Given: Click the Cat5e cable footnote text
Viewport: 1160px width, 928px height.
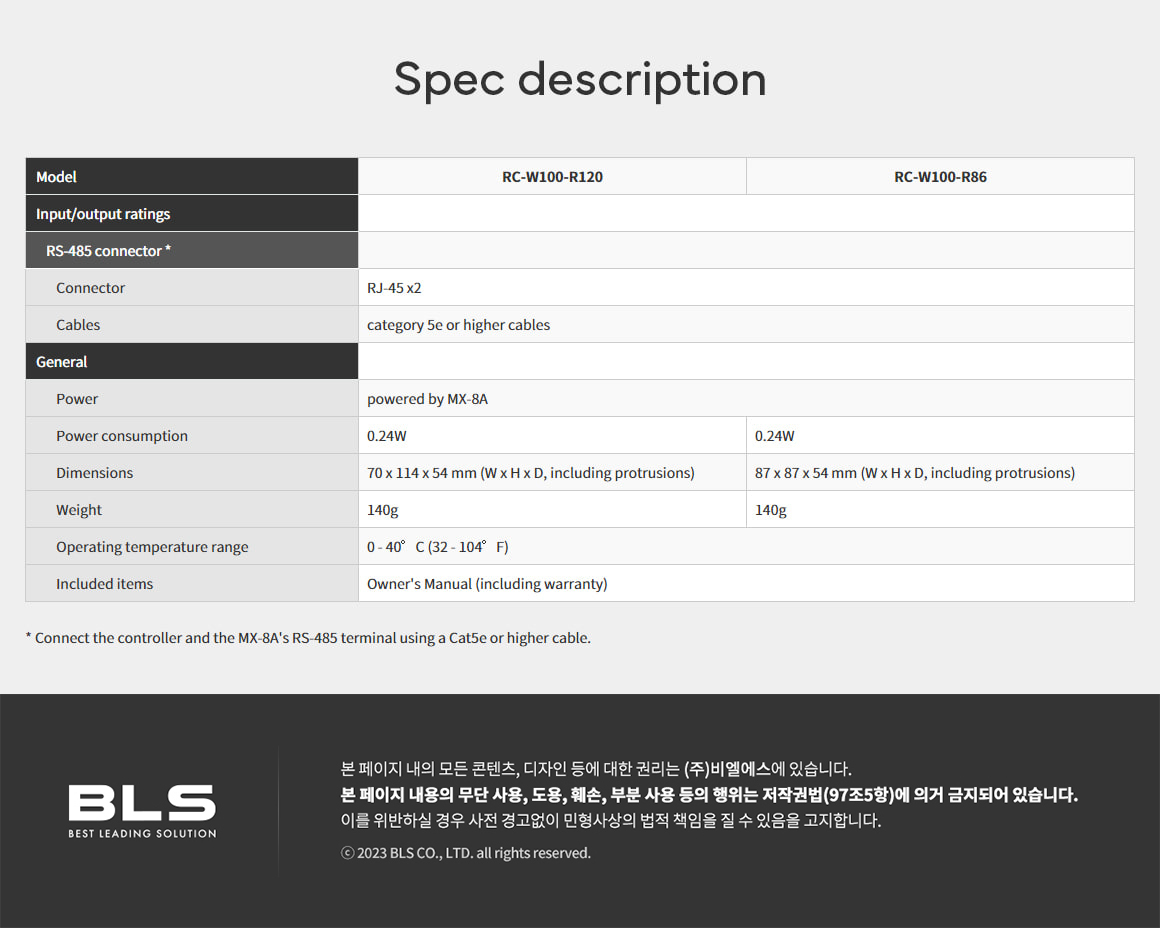Looking at the screenshot, I should tap(308, 637).
